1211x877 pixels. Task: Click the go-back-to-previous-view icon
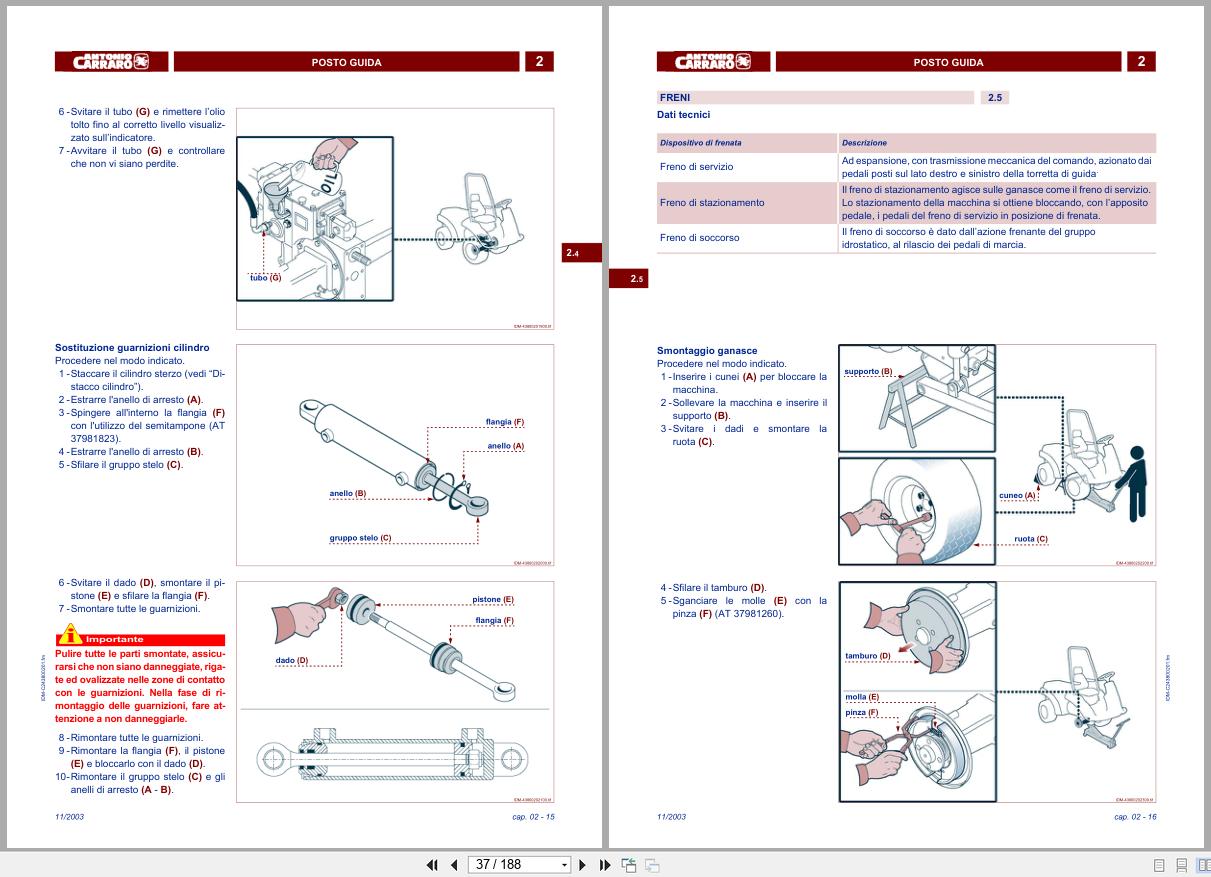[x=629, y=865]
